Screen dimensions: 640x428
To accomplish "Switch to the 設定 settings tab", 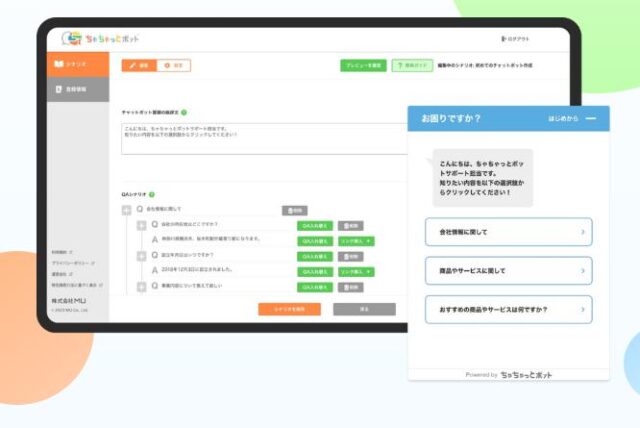I will coord(173,65).
